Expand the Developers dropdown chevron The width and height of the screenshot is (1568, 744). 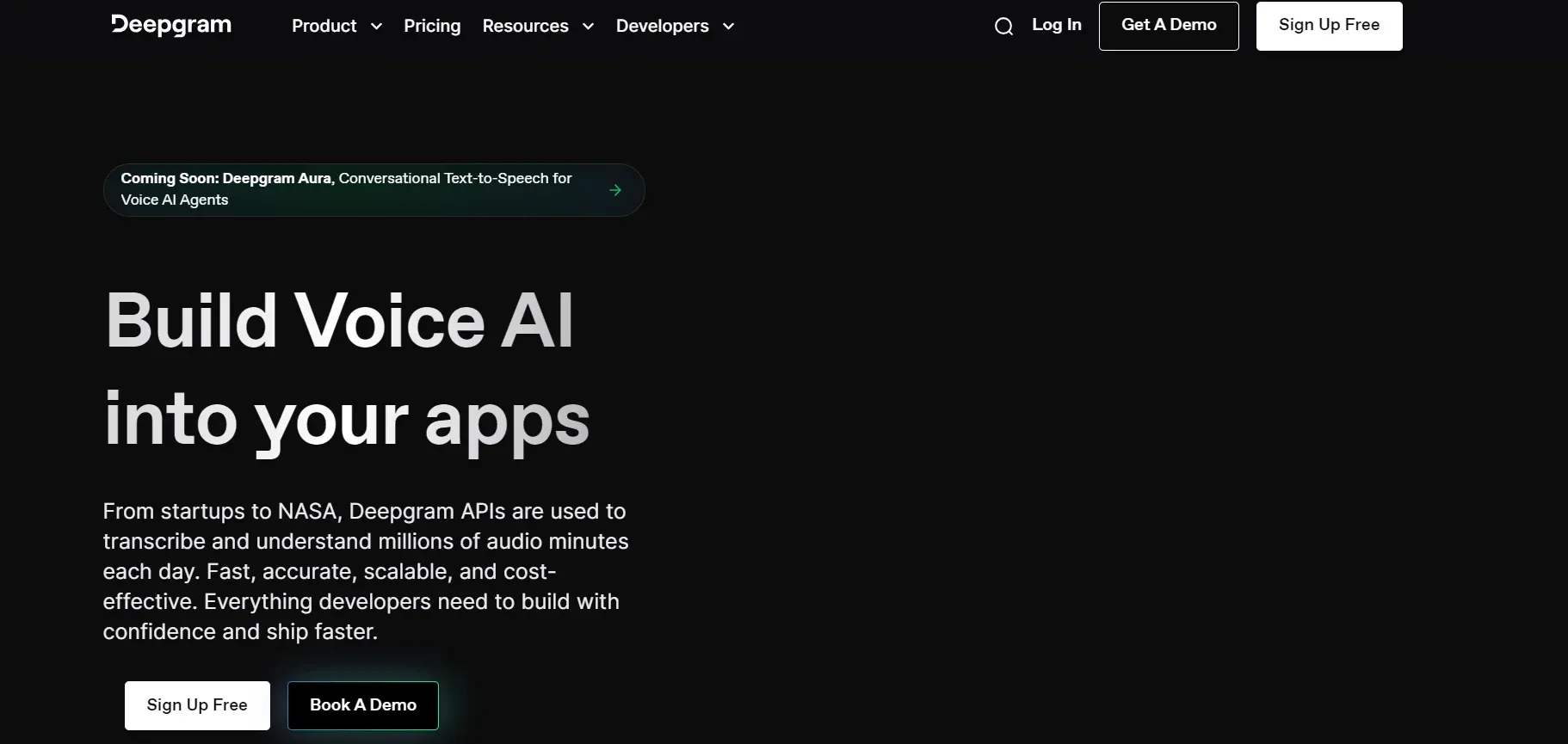(x=728, y=27)
